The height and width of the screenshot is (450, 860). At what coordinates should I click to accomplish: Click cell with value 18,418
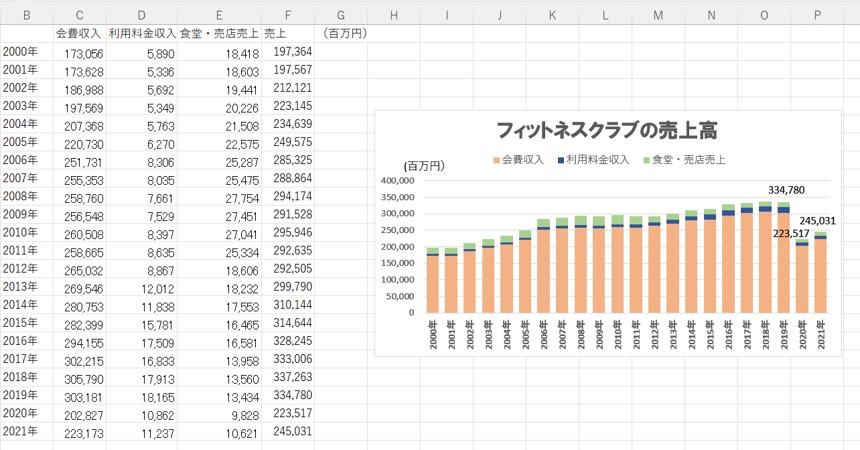tap(219, 53)
